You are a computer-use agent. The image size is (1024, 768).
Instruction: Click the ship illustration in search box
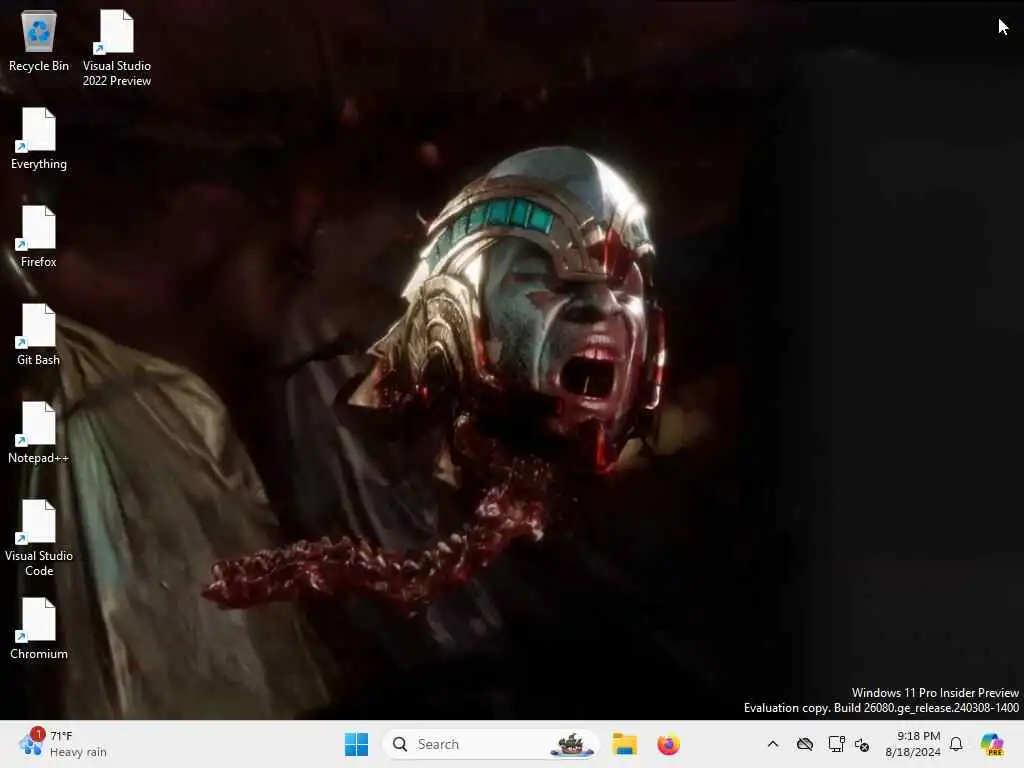571,744
